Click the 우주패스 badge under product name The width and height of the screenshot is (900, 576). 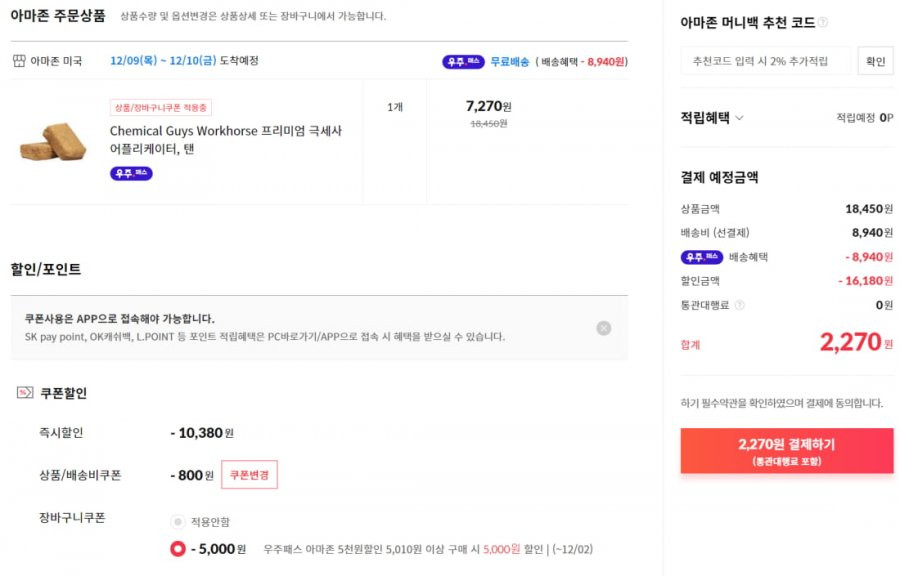tap(131, 173)
